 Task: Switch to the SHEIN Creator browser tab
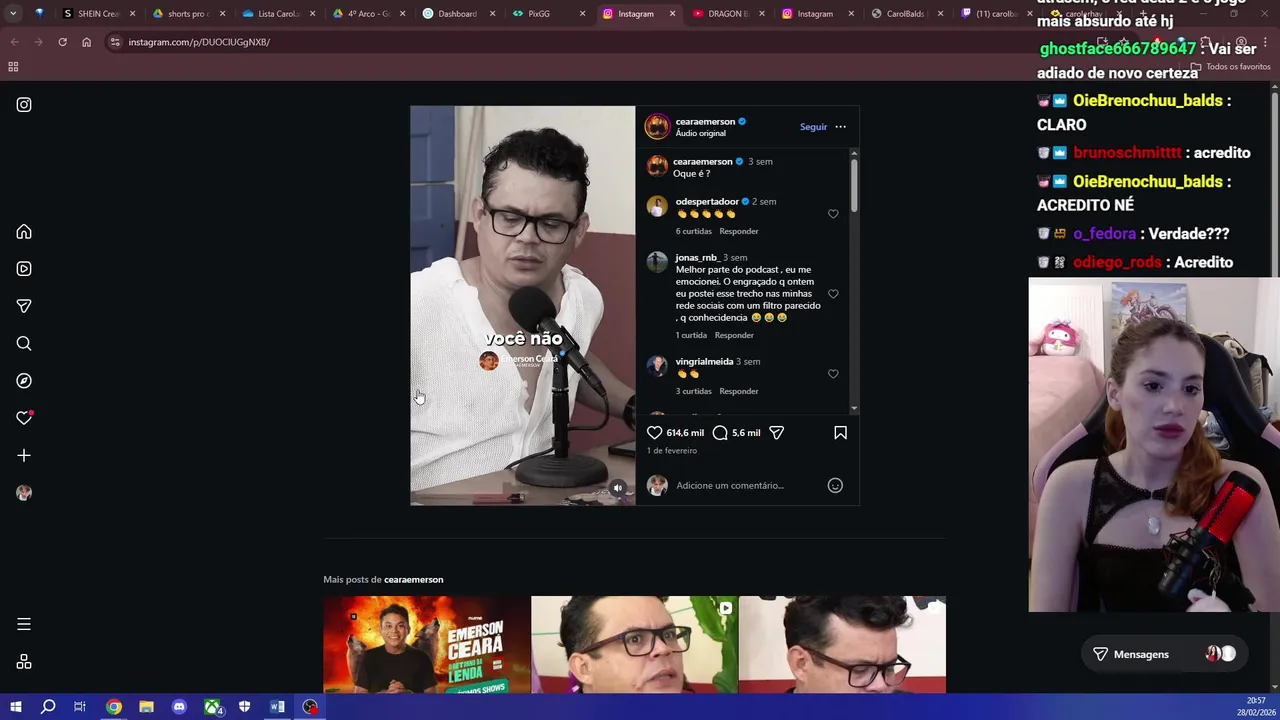tap(98, 14)
